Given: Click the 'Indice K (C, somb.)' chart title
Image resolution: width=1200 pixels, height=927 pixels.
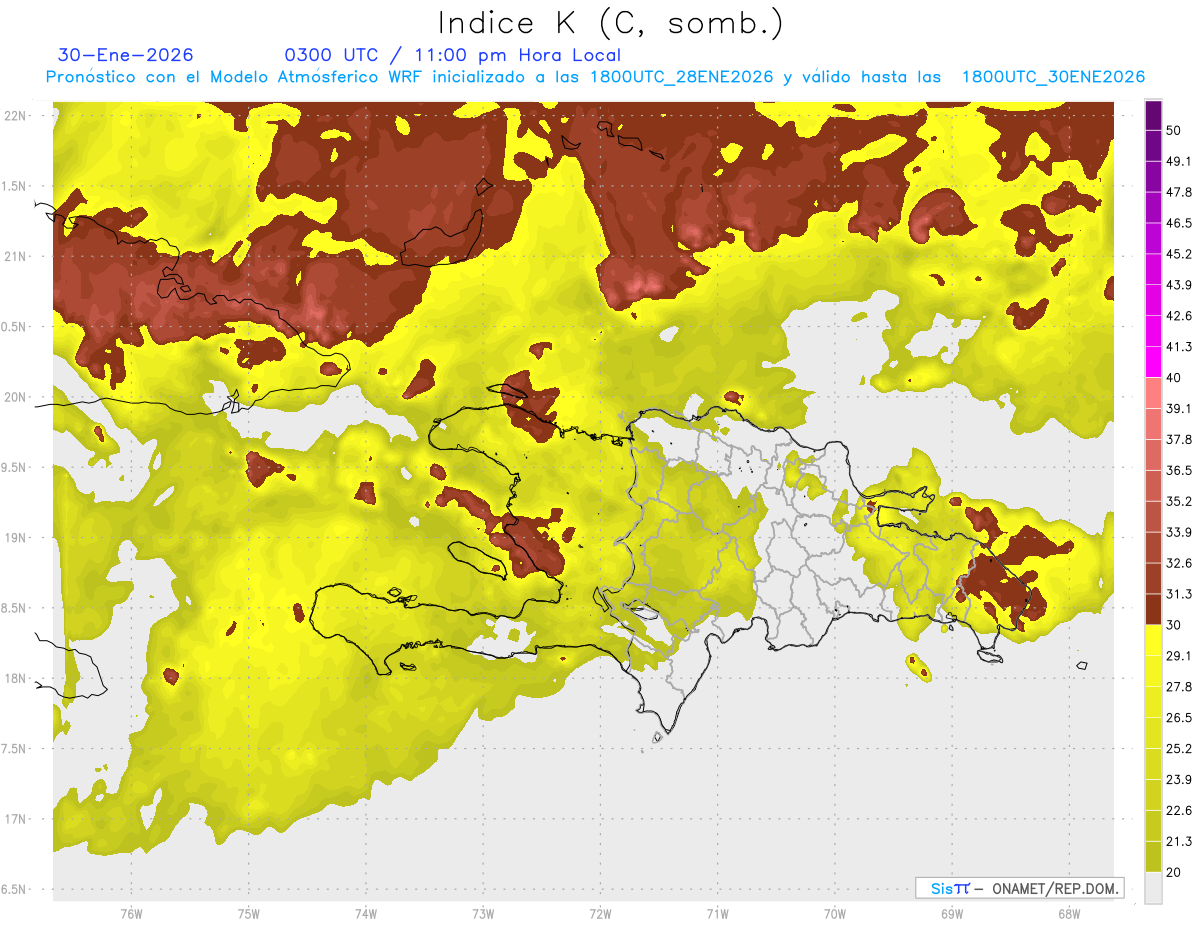Looking at the screenshot, I should [x=610, y=23].
